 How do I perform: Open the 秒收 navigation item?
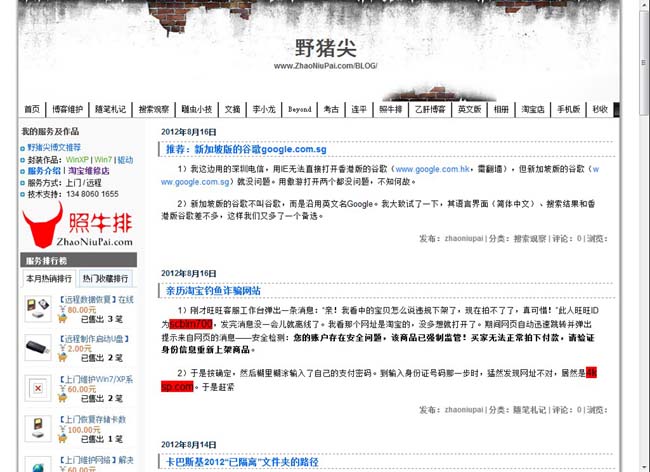point(599,109)
